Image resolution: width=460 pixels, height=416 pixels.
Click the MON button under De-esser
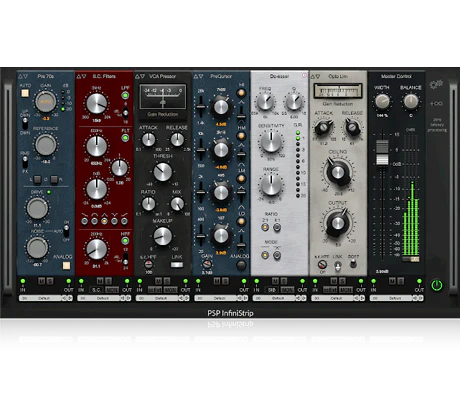click(287, 290)
